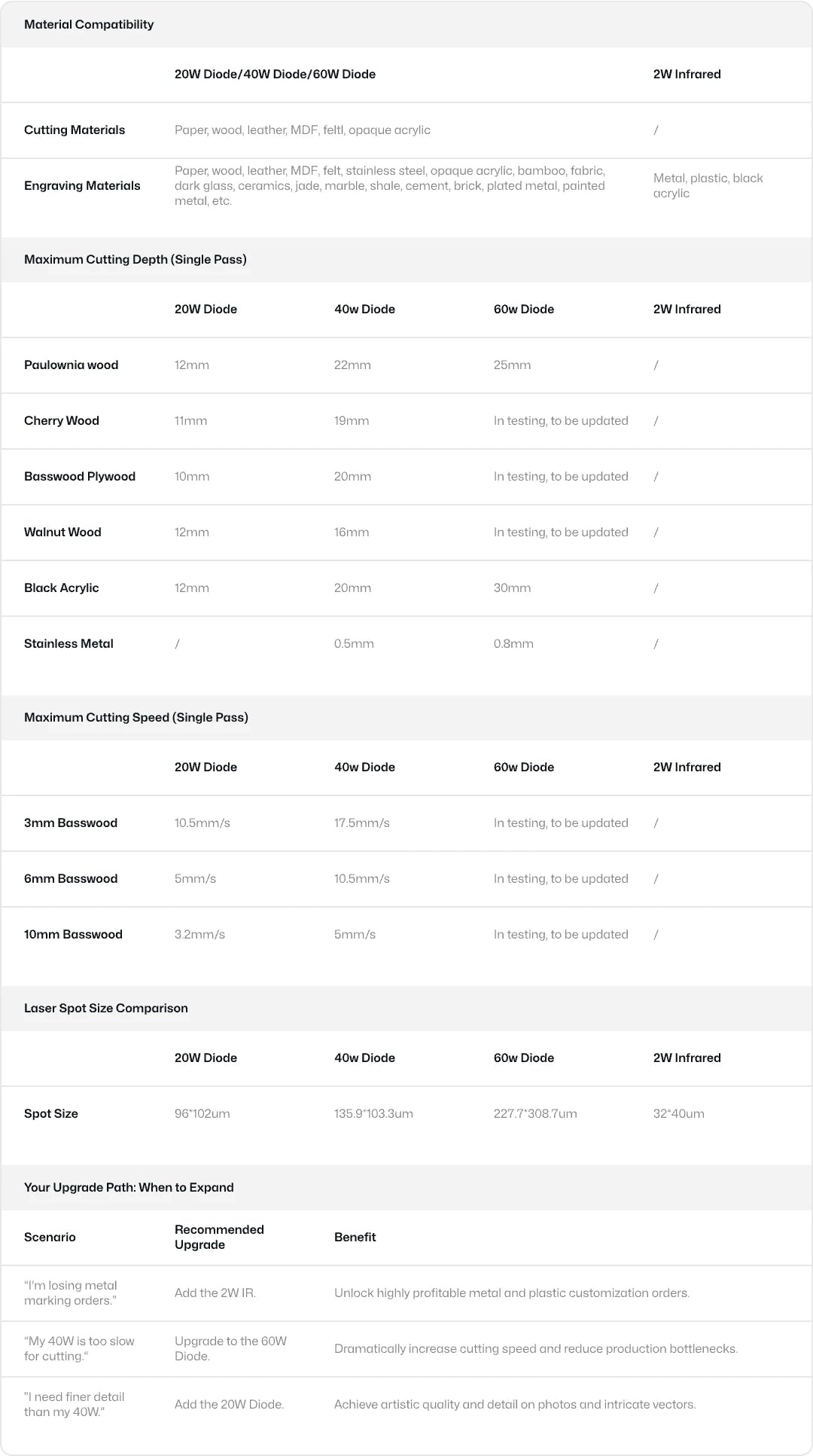This screenshot has height=1456, width=813.
Task: Select the Basswood Plywood row label
Action: (80, 476)
